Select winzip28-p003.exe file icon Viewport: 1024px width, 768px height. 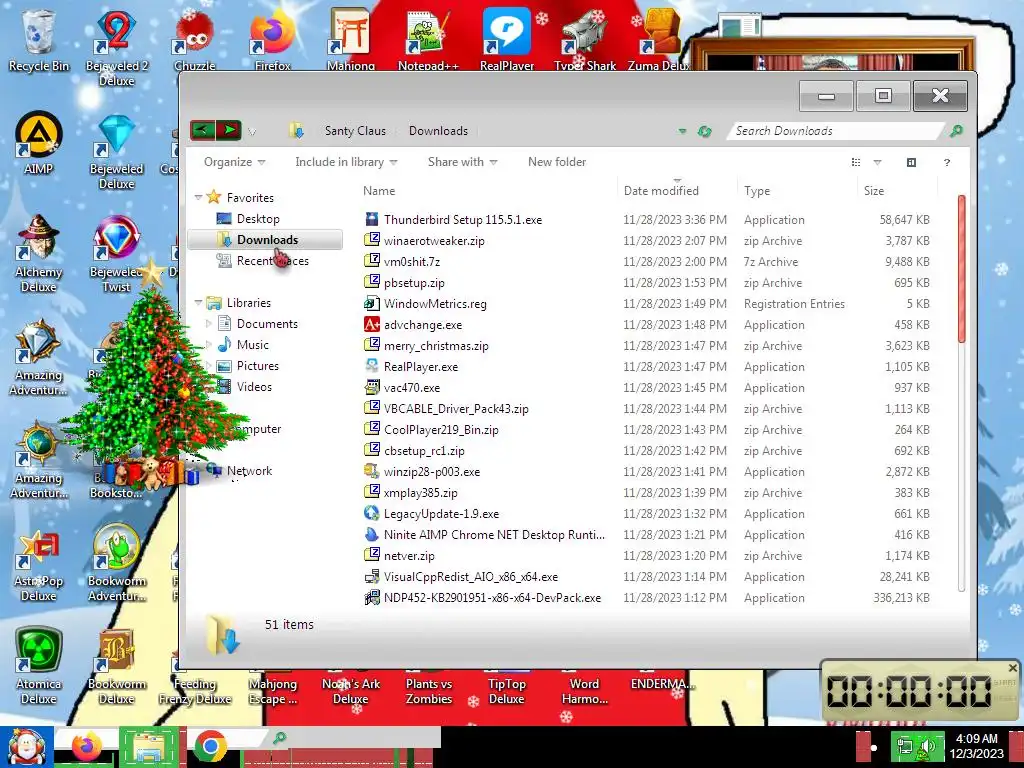tap(372, 472)
